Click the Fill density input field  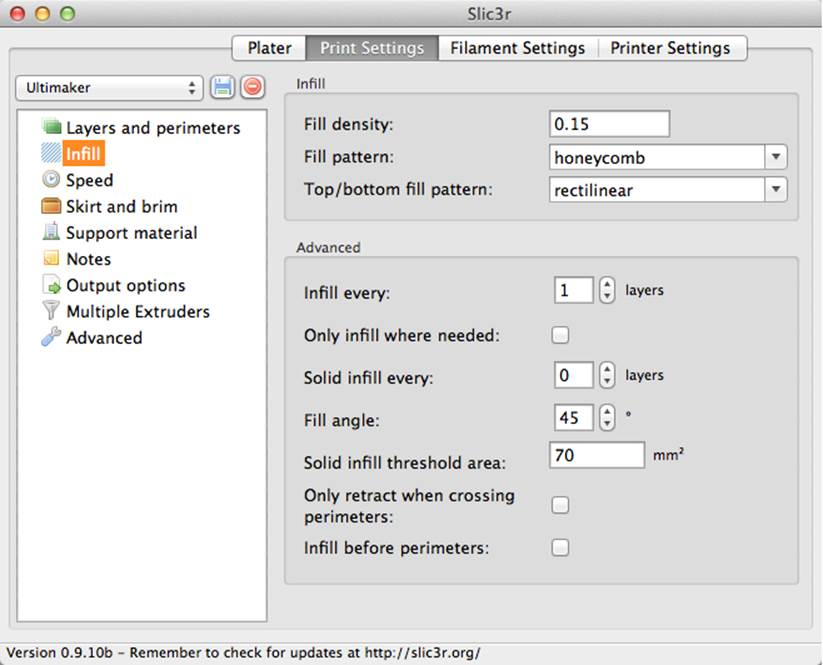click(609, 124)
